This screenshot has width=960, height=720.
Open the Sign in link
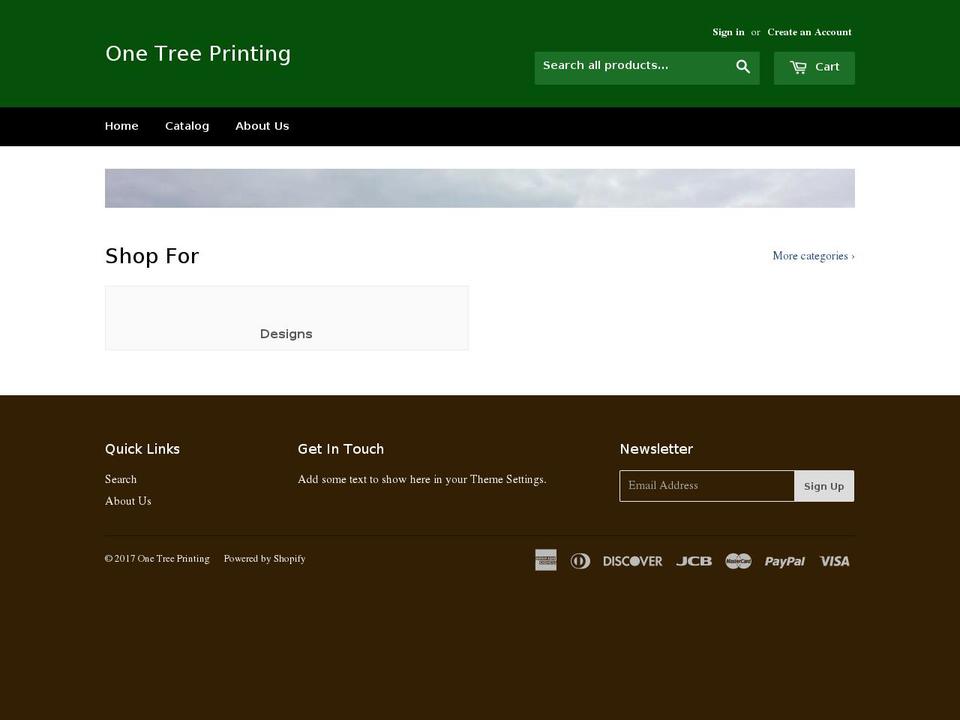point(727,31)
